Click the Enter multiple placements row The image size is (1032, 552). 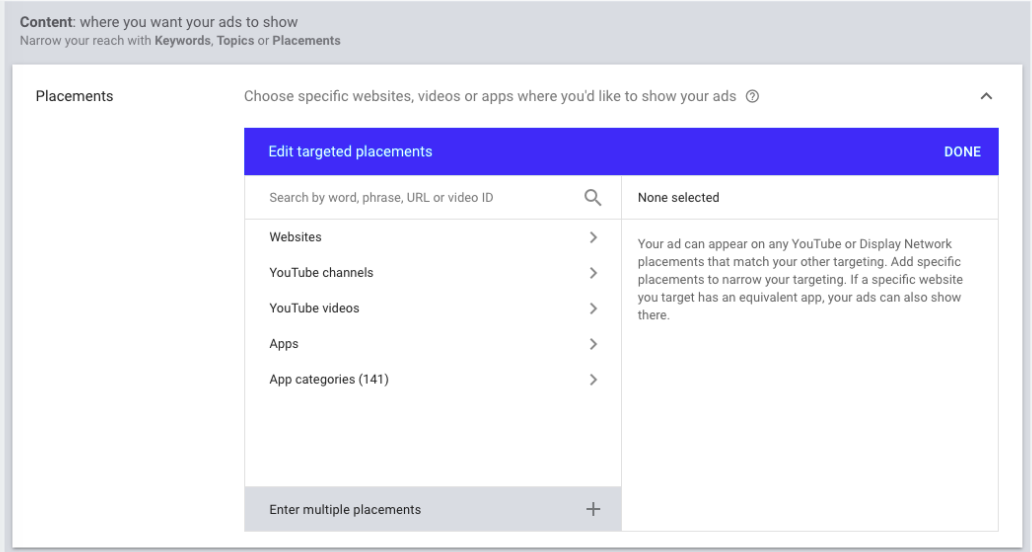(x=345, y=509)
